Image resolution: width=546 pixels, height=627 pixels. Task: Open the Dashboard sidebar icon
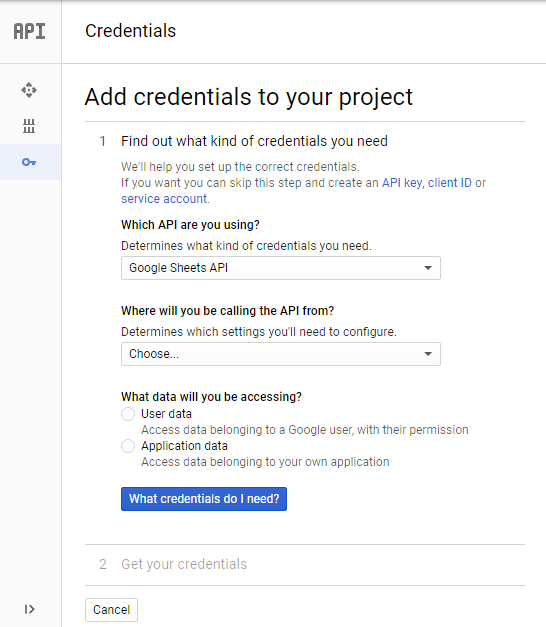[29, 90]
